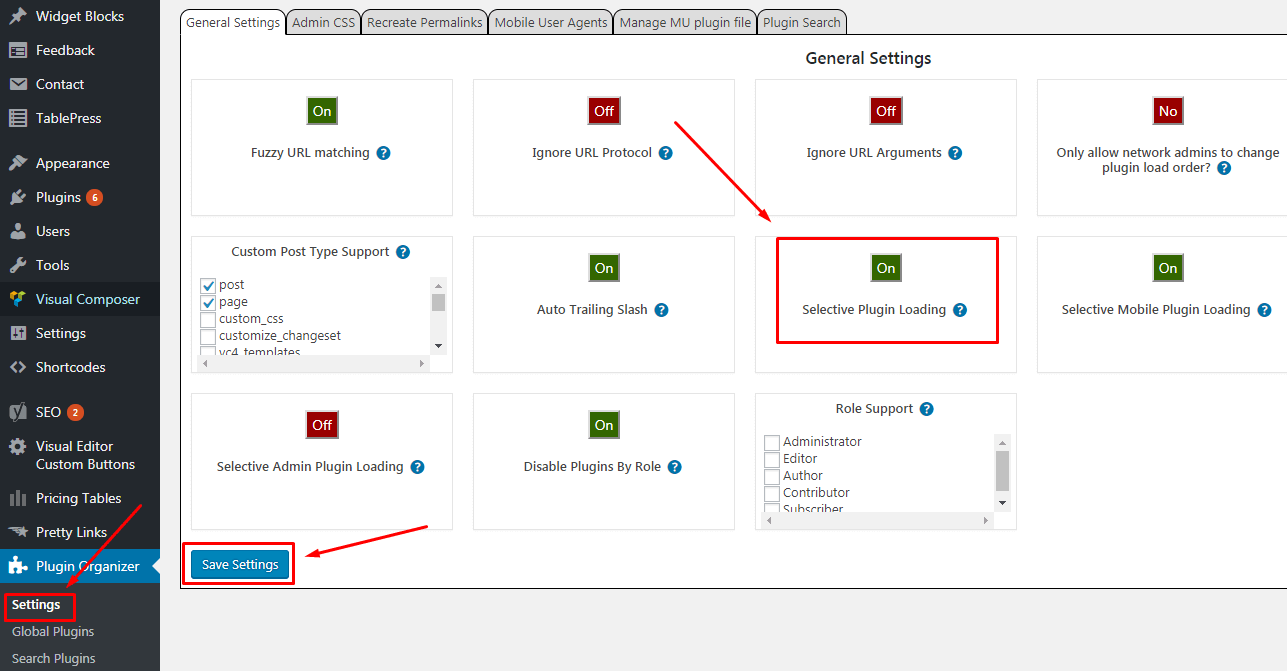Switch to the Admin CSS tab
The width and height of the screenshot is (1287, 671).
pos(323,22)
